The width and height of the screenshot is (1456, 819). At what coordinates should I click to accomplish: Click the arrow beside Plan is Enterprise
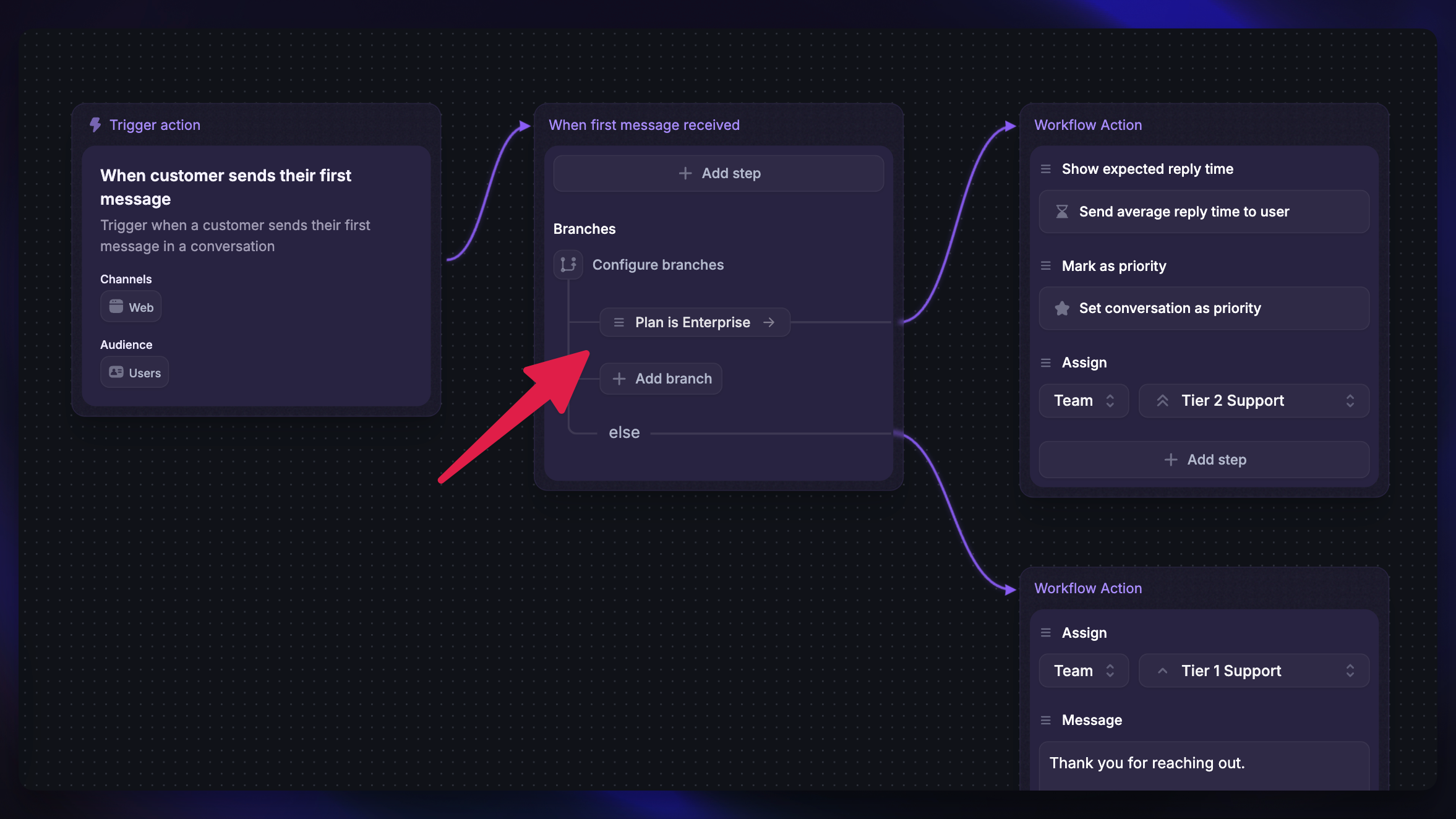pyautogui.click(x=769, y=322)
